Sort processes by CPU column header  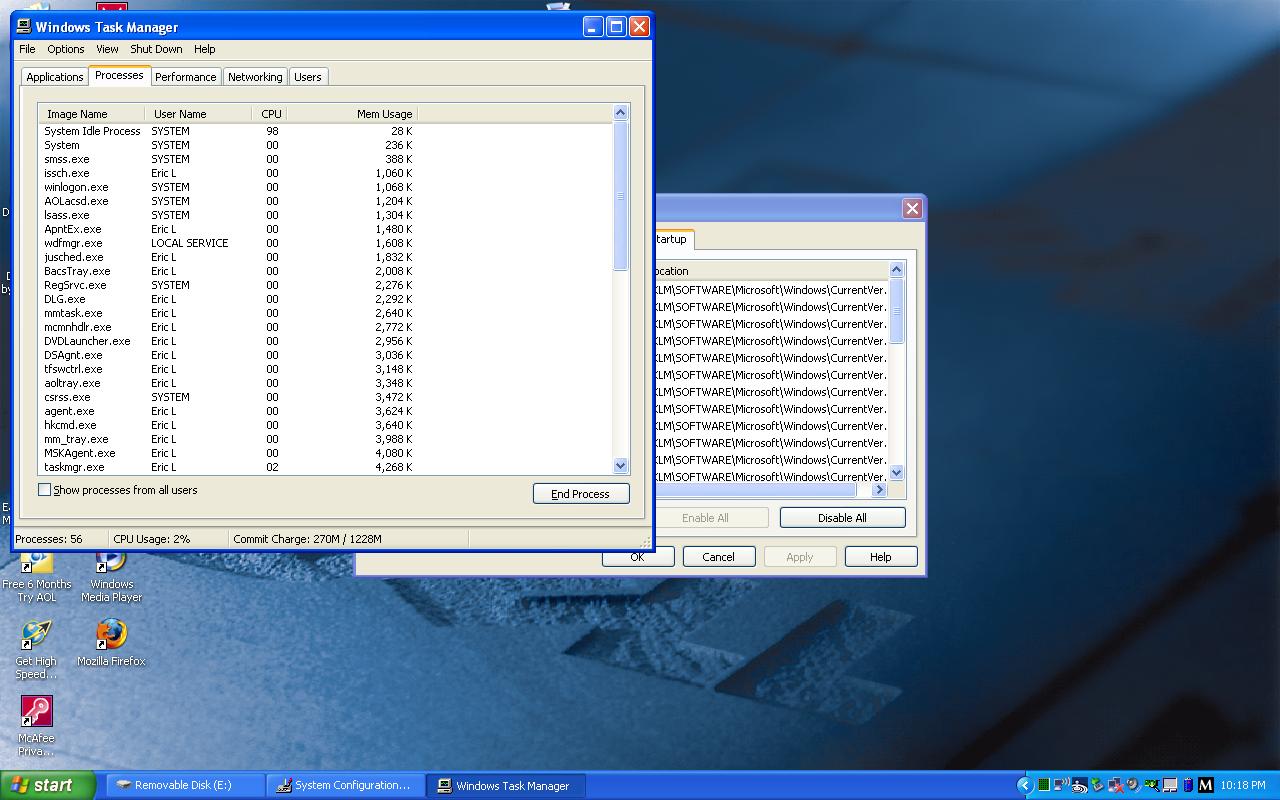coord(270,114)
